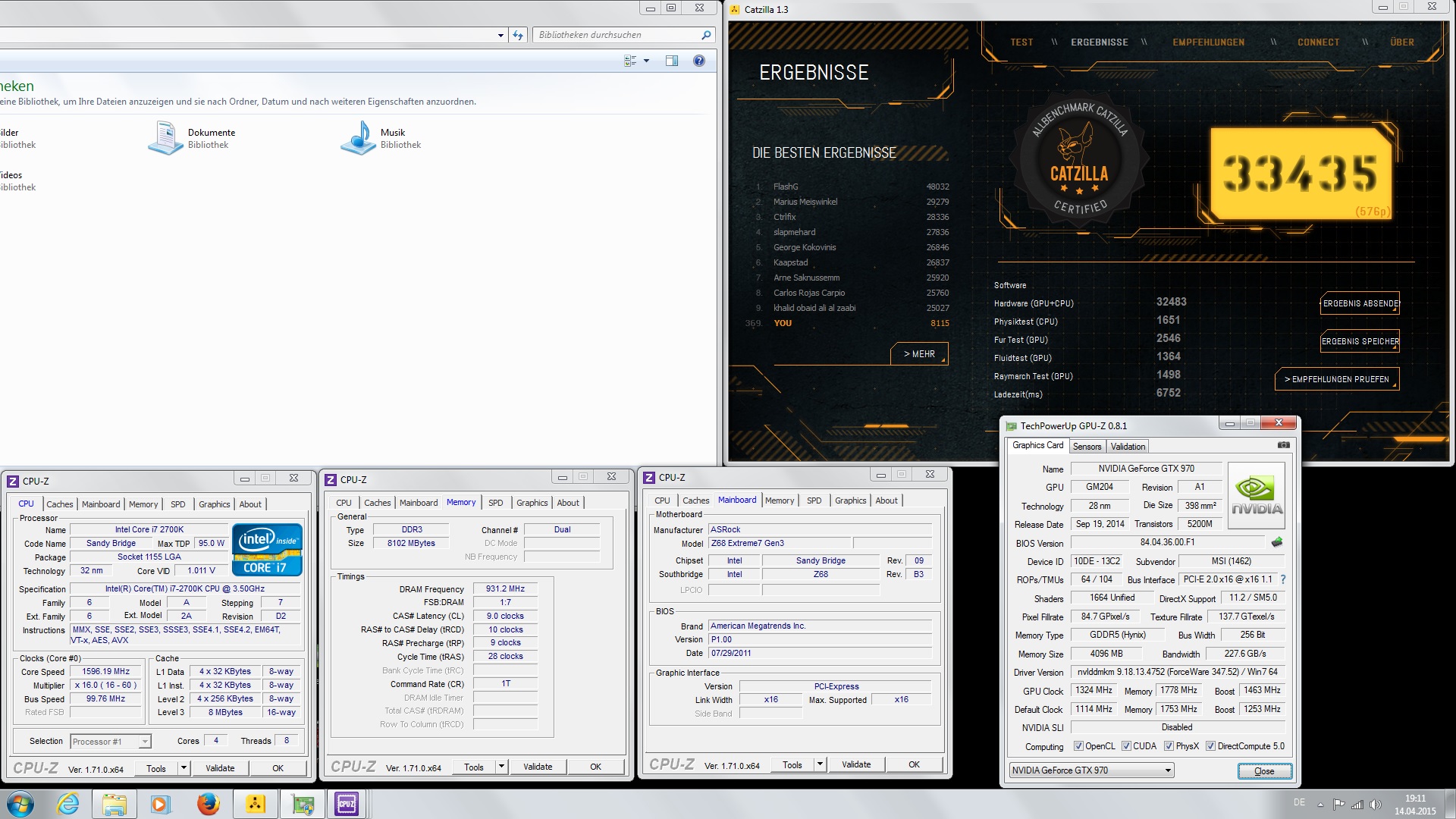
Task: Open the address bar history dropdown
Action: (500, 35)
